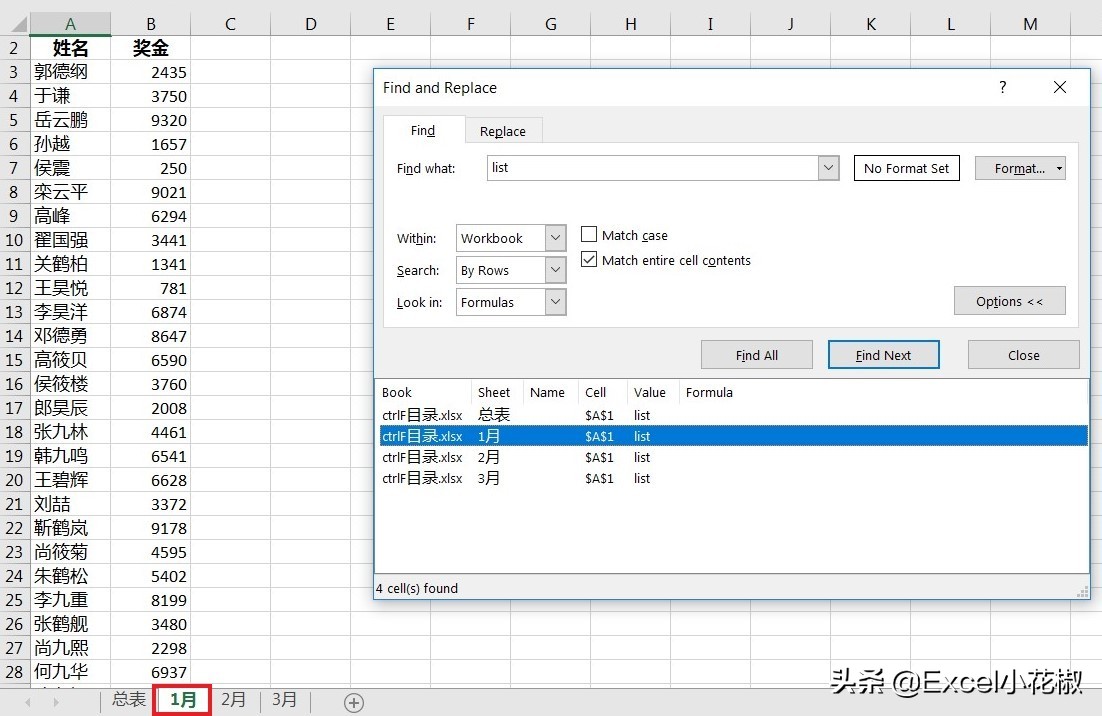This screenshot has height=716, width=1102.
Task: Click the cell containing 于谦
Action: tap(70, 96)
